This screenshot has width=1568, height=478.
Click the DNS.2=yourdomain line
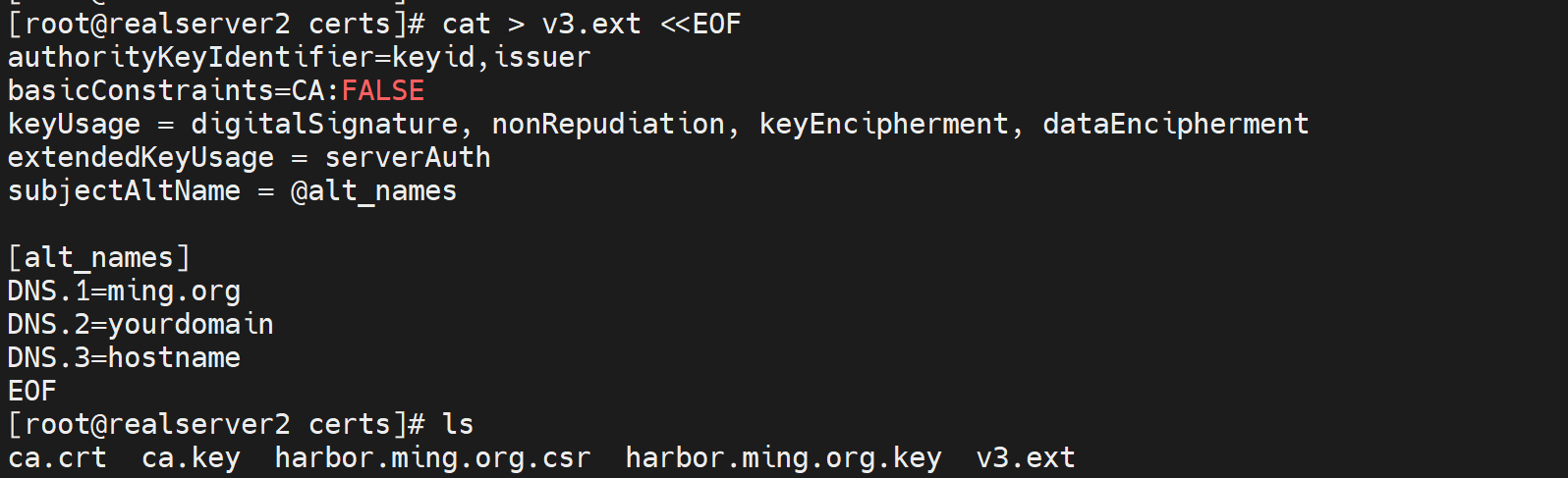[140, 325]
